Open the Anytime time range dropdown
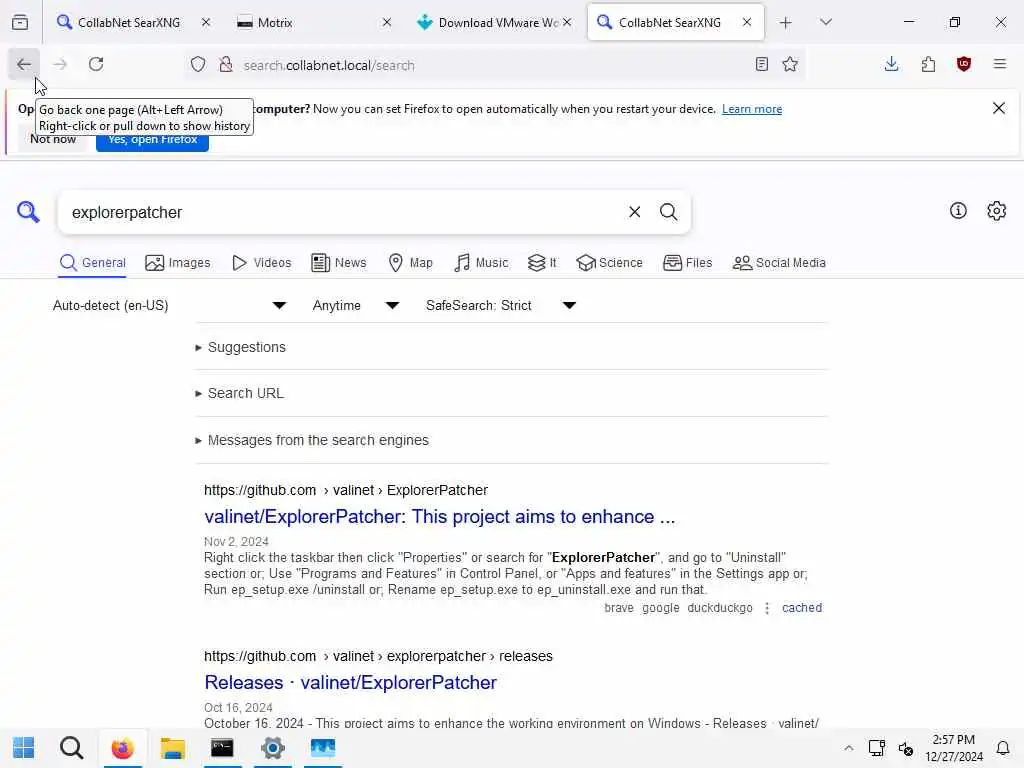Screen dimensions: 1024x768 pyautogui.click(x=355, y=305)
